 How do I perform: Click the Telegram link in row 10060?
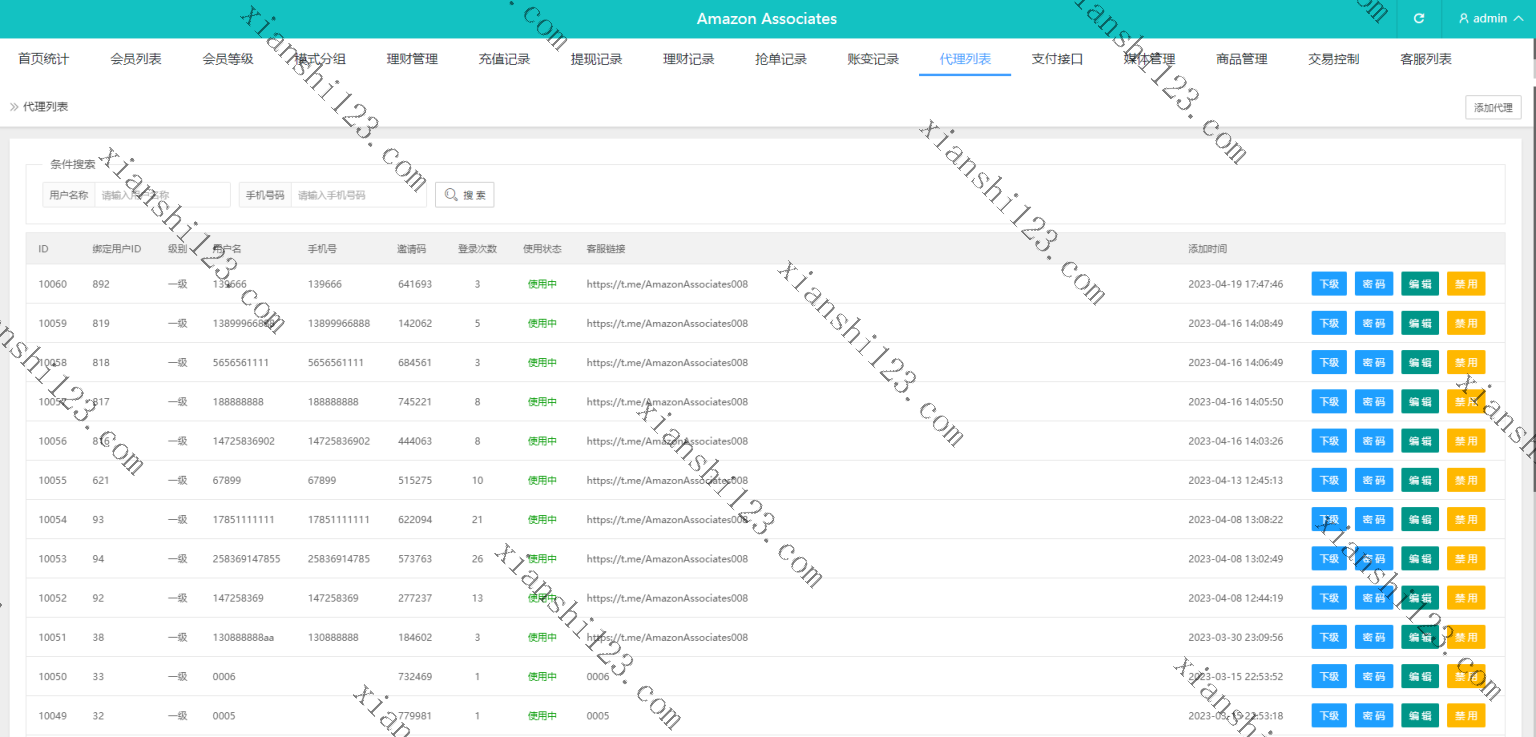667,284
